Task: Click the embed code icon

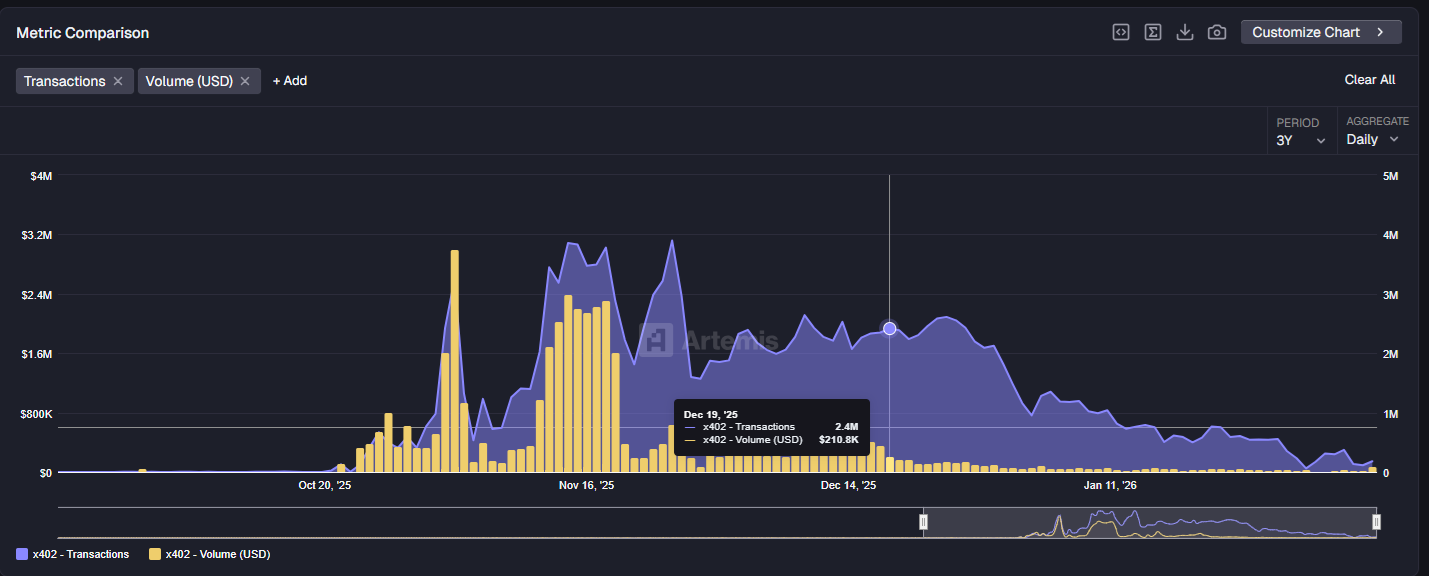Action: coord(1120,32)
